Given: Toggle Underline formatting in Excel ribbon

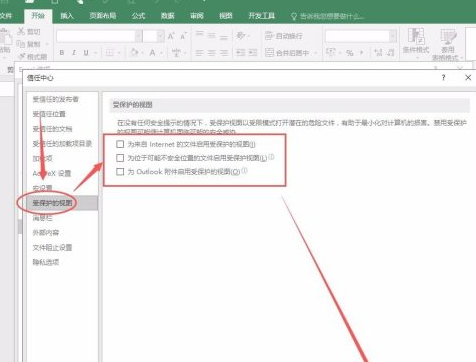Looking at the screenshot, I should tap(86, 53).
